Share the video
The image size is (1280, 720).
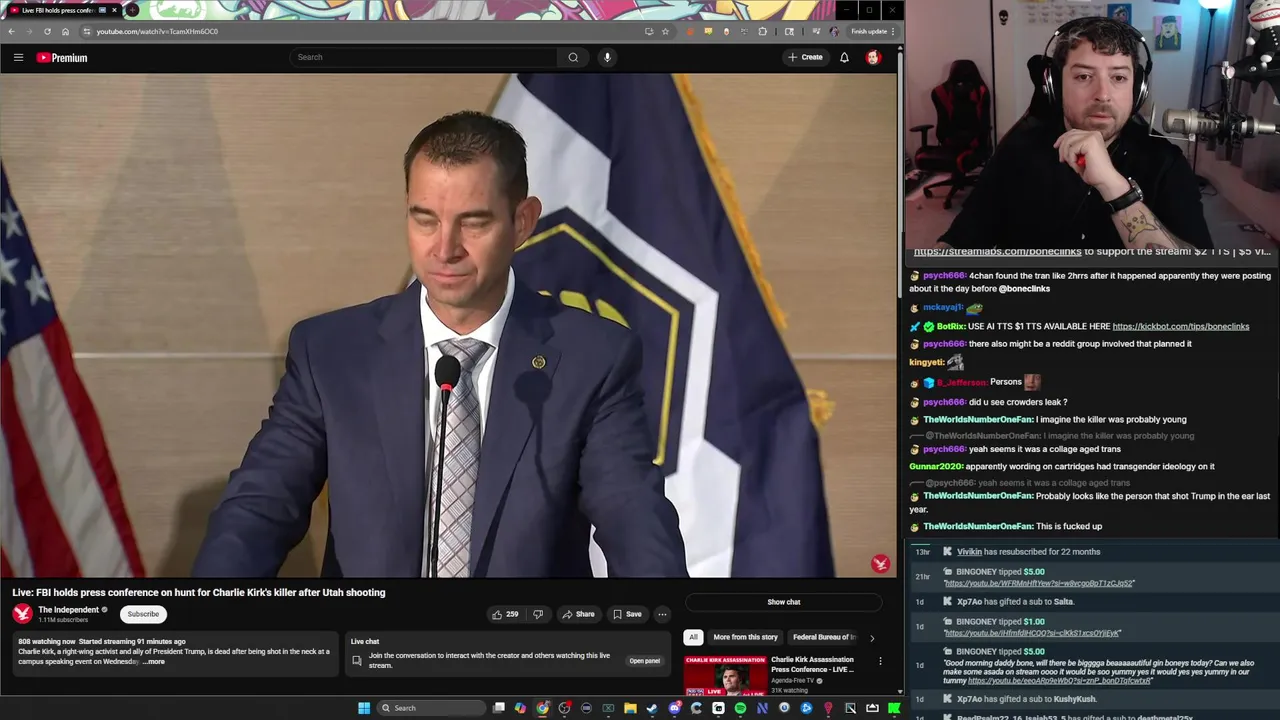[x=578, y=614]
